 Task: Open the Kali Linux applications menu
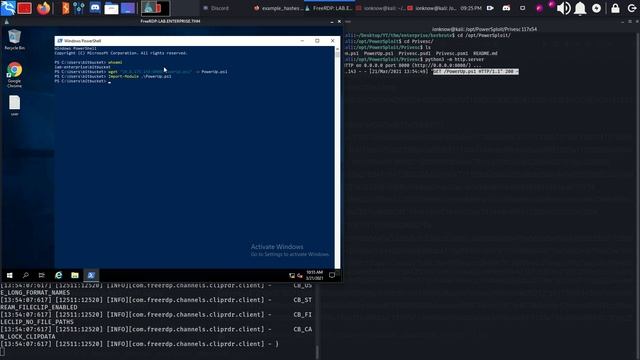tap(8, 8)
